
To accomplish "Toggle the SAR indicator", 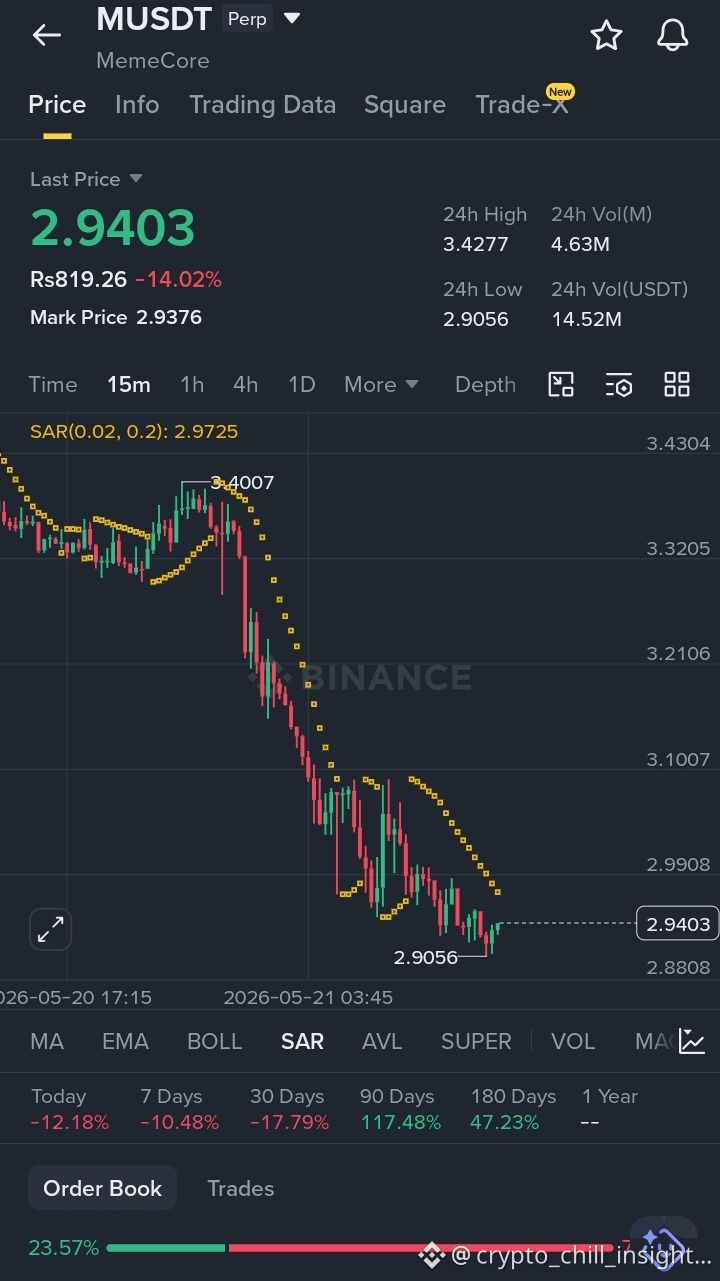I will 302,1041.
